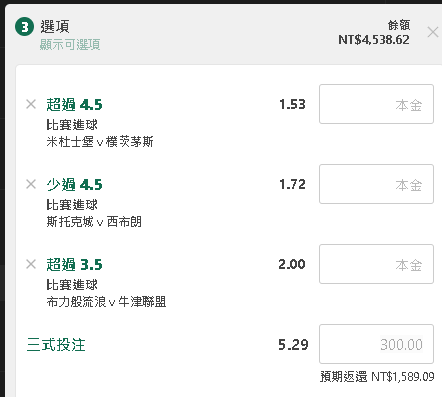Click the 1.53 odds value

[292, 104]
